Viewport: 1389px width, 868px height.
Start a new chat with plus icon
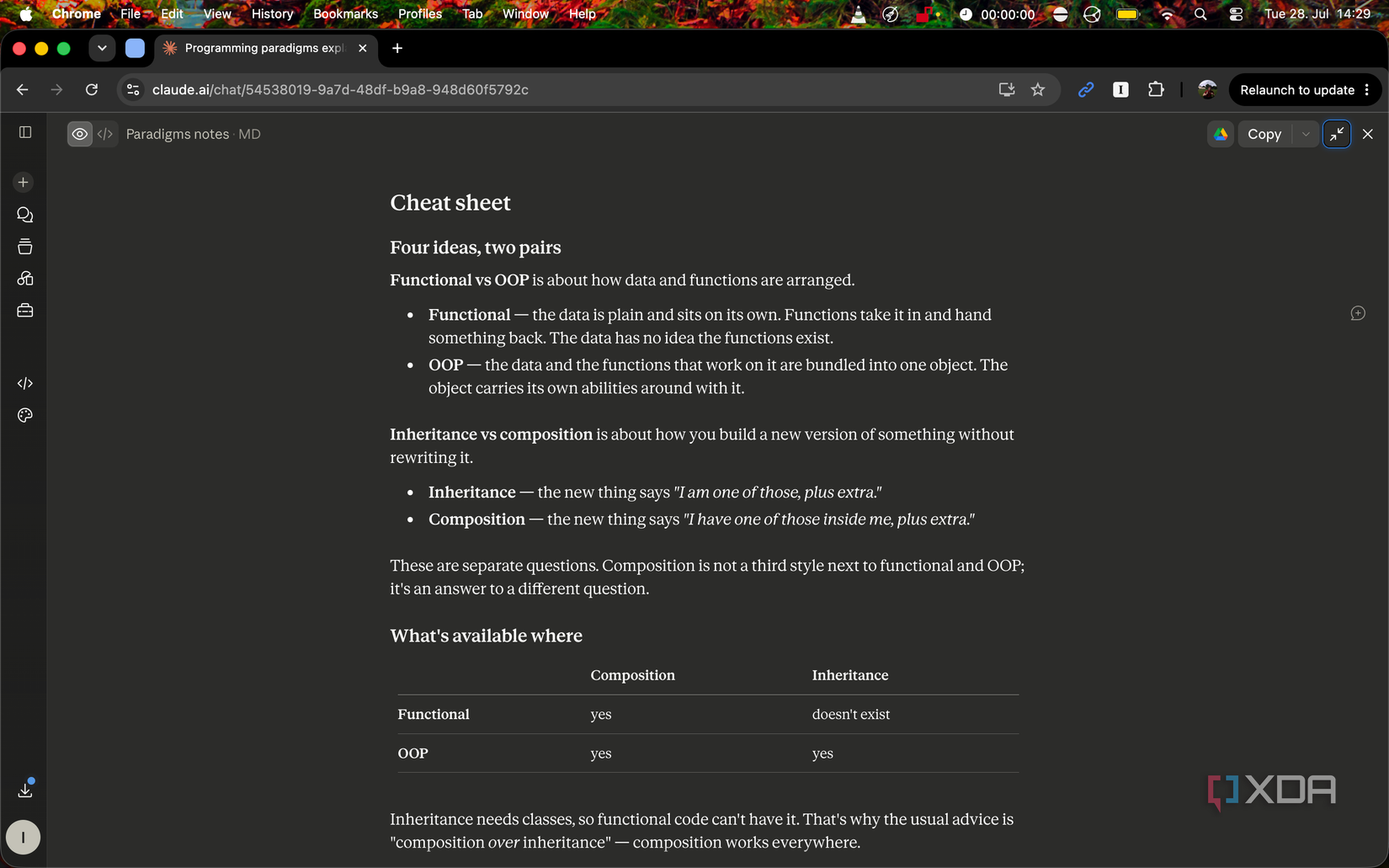click(24, 183)
